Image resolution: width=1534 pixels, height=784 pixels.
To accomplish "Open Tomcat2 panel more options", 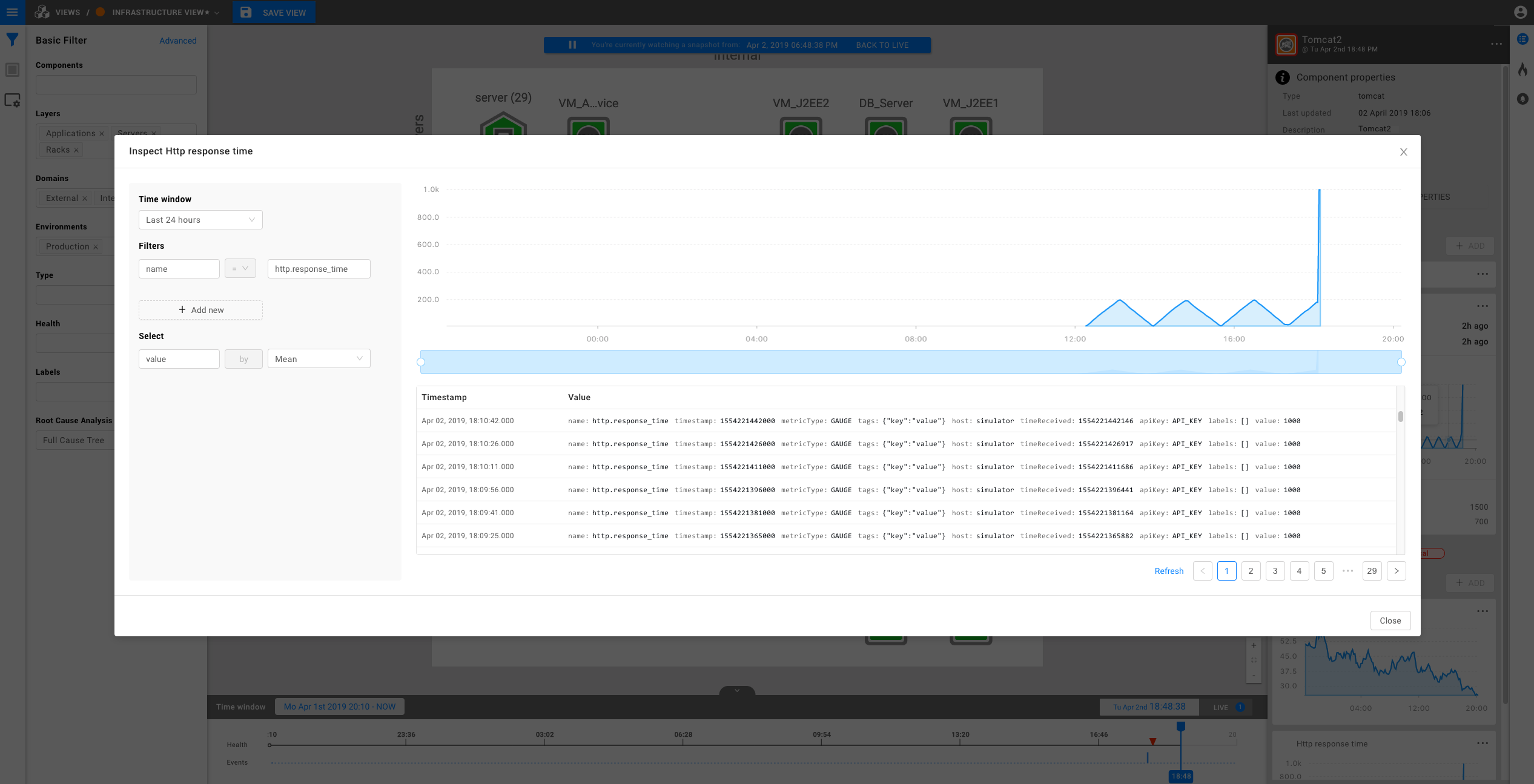I will click(1496, 44).
